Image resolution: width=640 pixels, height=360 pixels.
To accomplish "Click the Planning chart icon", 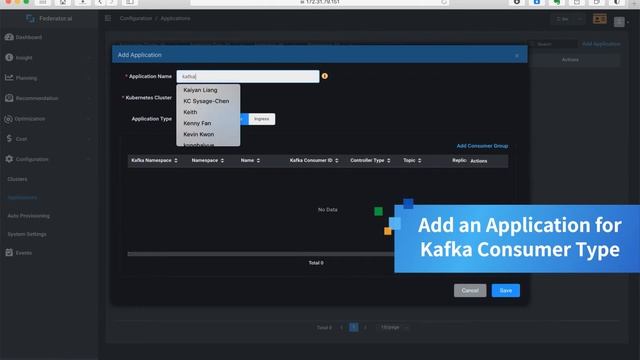I will [x=9, y=78].
